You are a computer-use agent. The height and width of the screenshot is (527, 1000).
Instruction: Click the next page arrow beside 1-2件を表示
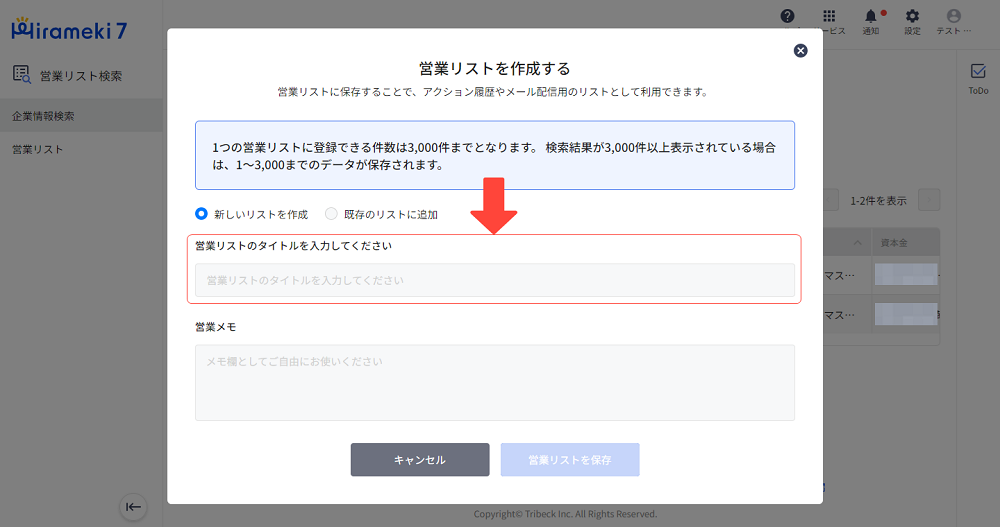tap(929, 200)
